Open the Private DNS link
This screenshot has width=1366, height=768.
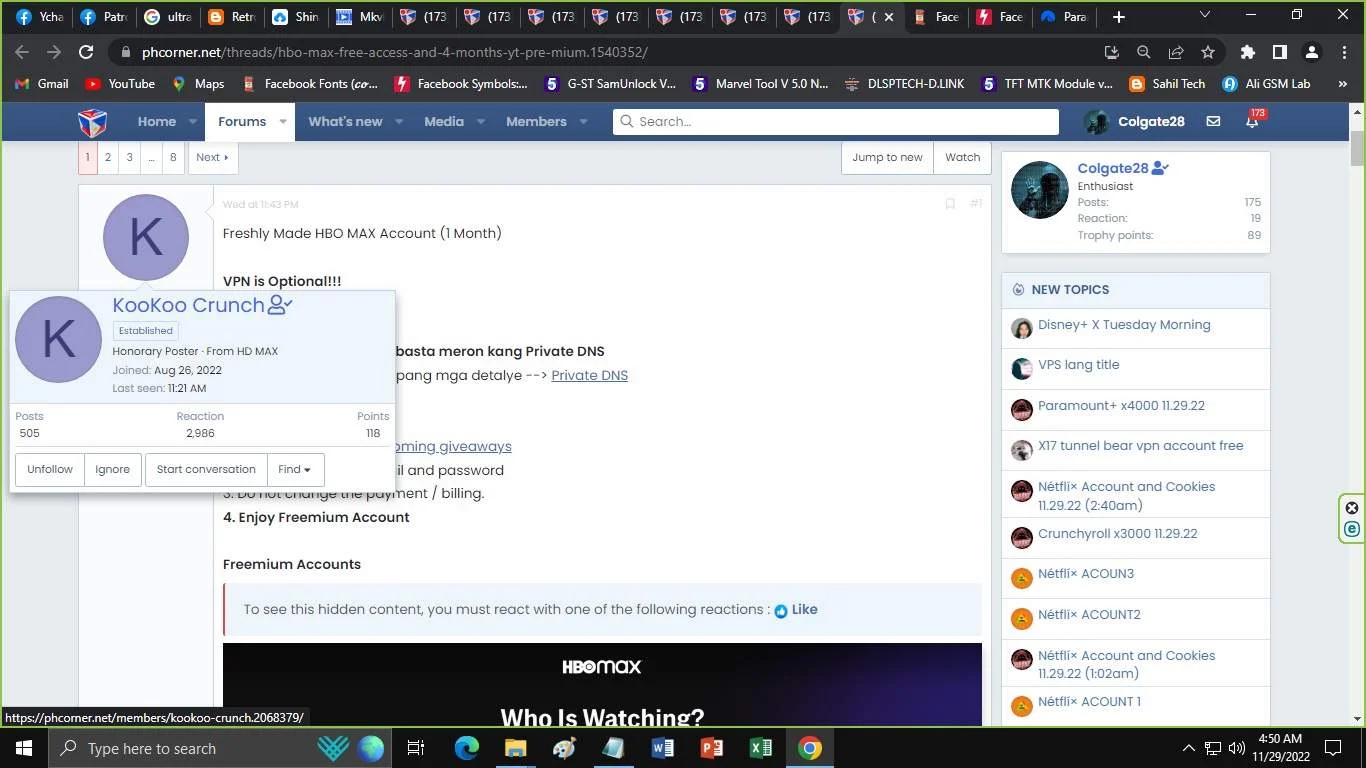589,375
